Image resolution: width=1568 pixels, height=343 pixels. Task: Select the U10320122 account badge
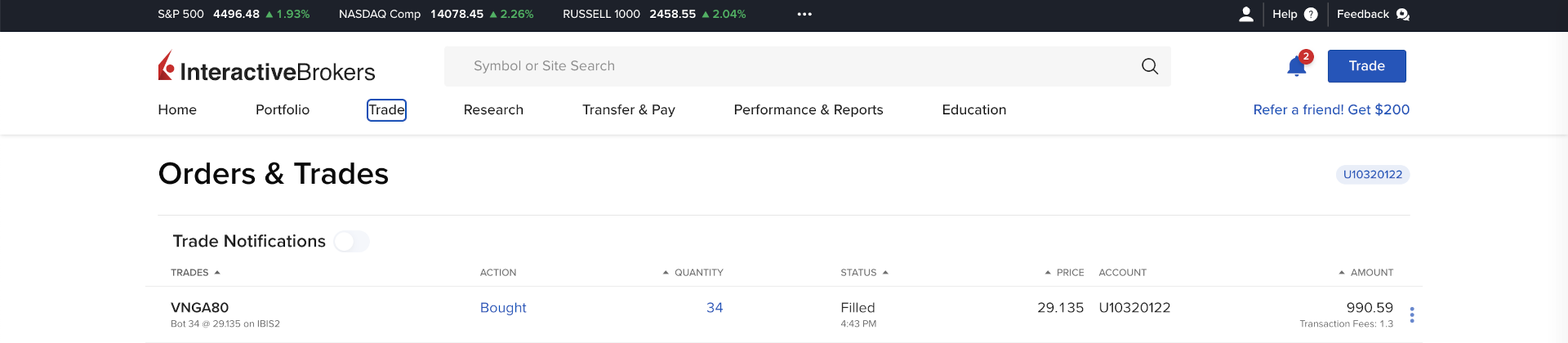coord(1372,174)
